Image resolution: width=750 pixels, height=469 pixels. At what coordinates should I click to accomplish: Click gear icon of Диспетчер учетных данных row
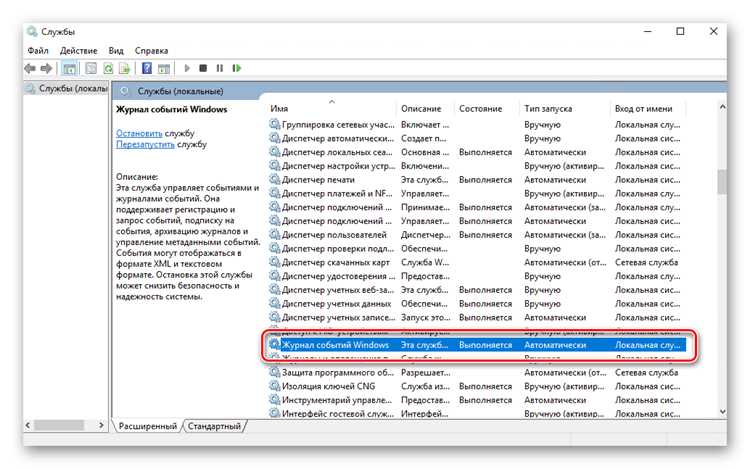coord(275,304)
